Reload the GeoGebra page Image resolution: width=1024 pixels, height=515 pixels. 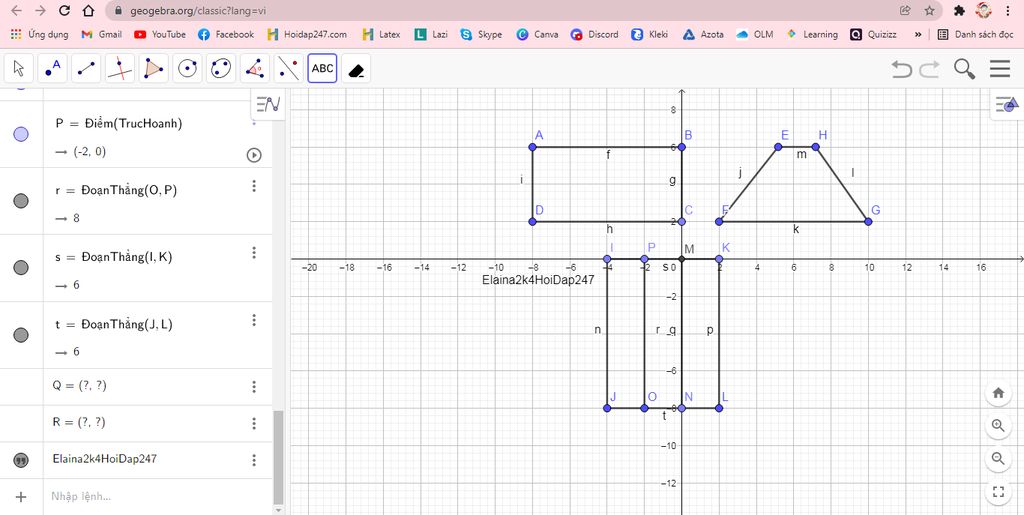click(64, 11)
